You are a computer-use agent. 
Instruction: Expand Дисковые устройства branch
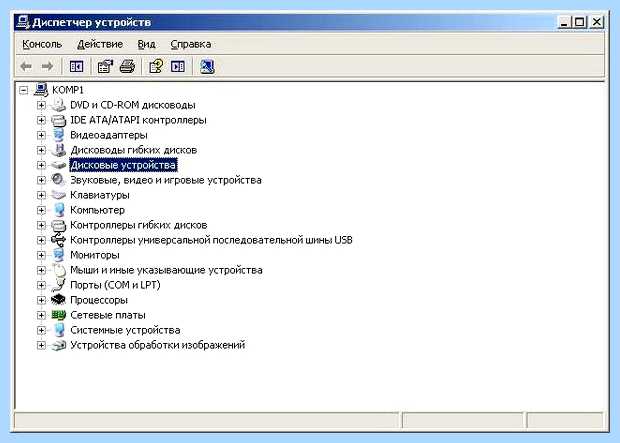click(41, 165)
